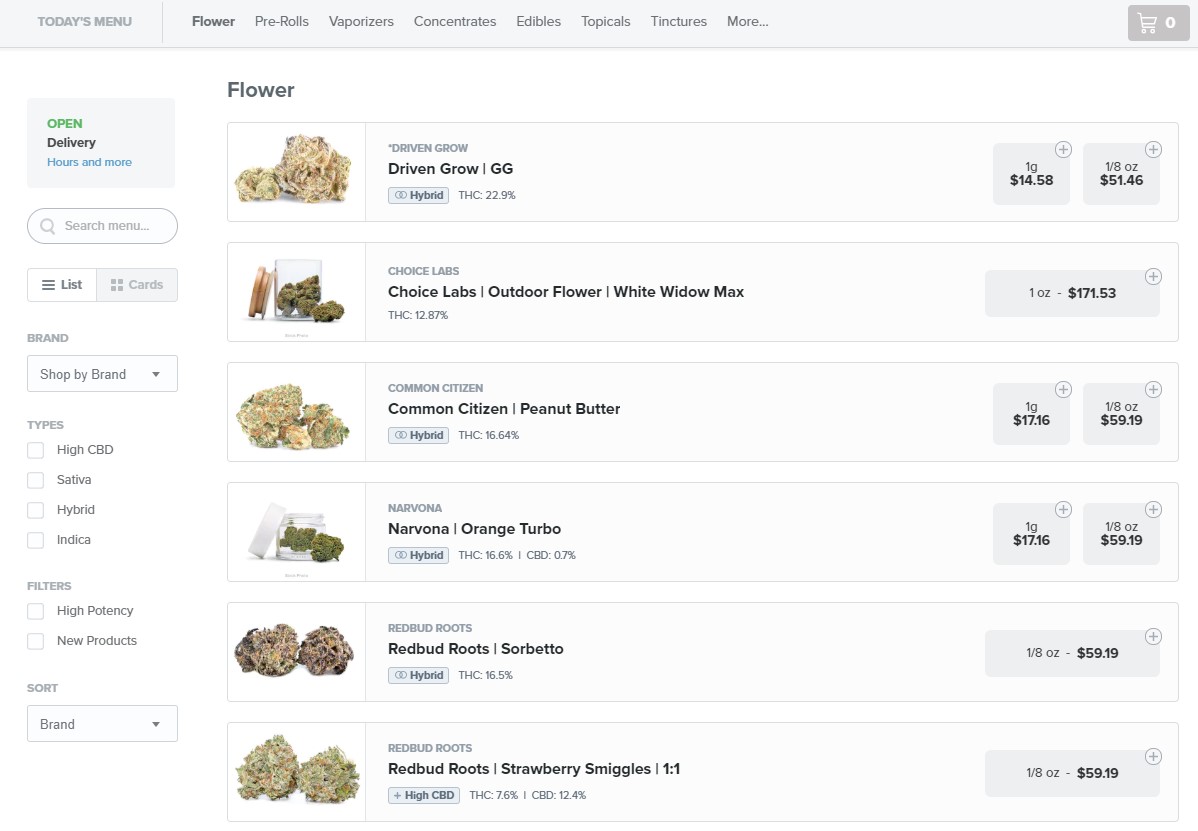Viewport: 1198px width, 831px height.
Task: Focus the Search menu input field
Action: (x=105, y=226)
